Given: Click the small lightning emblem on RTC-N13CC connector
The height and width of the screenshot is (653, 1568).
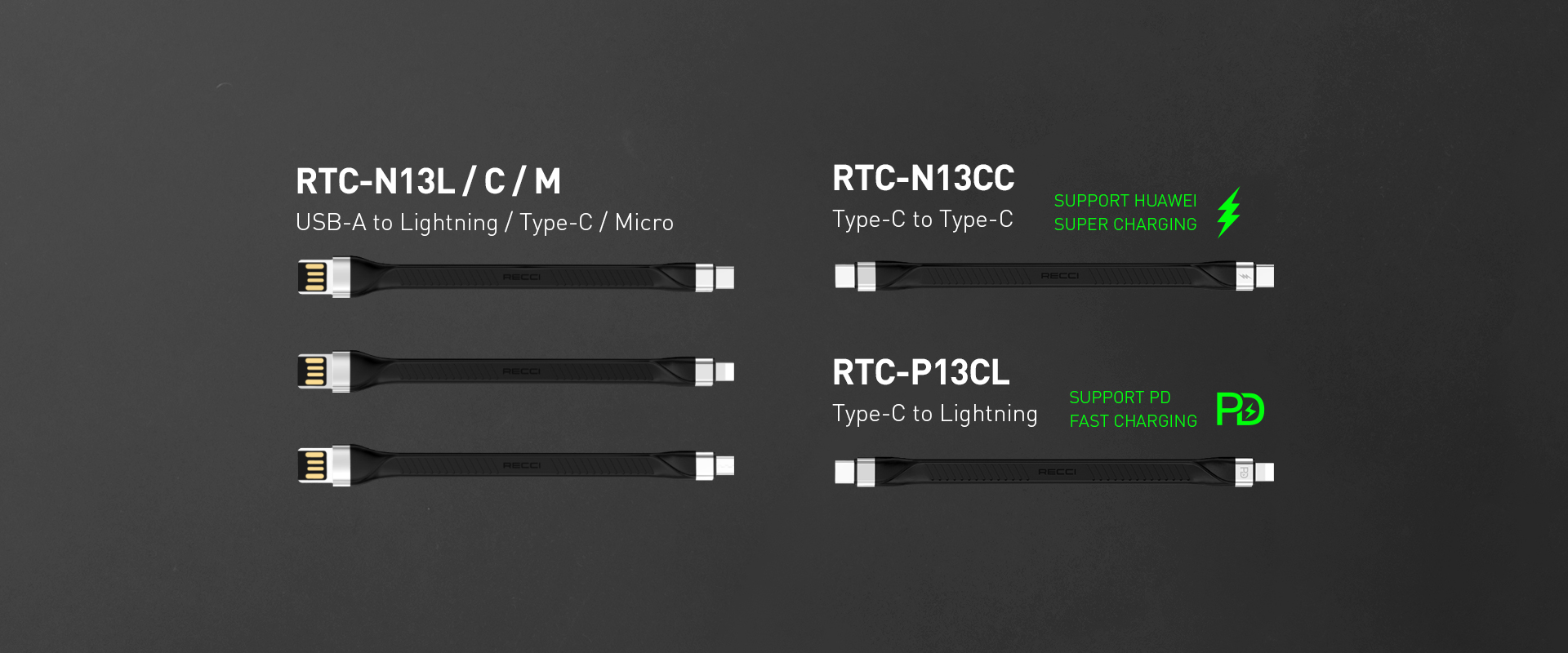Looking at the screenshot, I should pos(1245,277).
